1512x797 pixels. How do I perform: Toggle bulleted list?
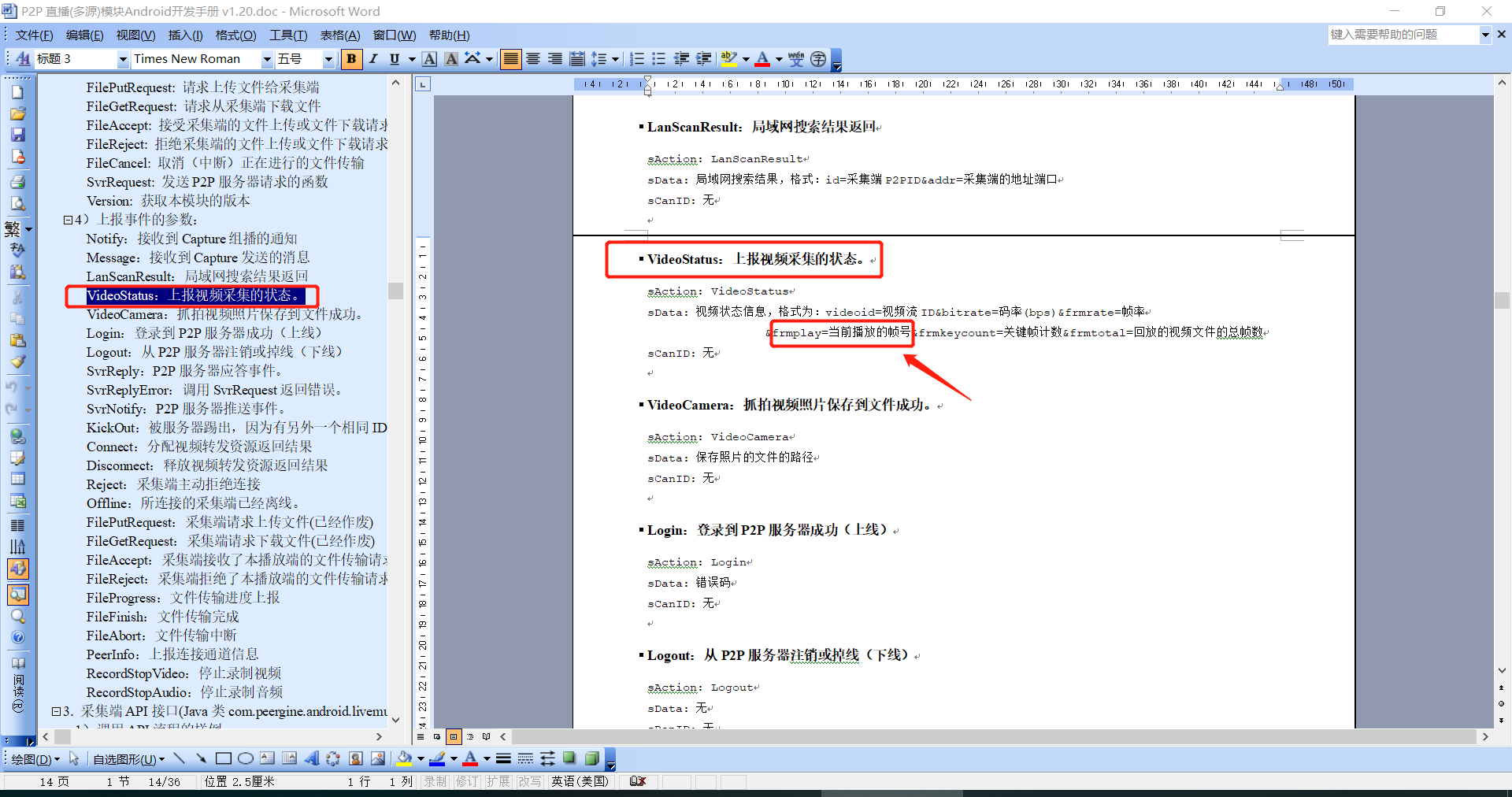pyautogui.click(x=659, y=59)
